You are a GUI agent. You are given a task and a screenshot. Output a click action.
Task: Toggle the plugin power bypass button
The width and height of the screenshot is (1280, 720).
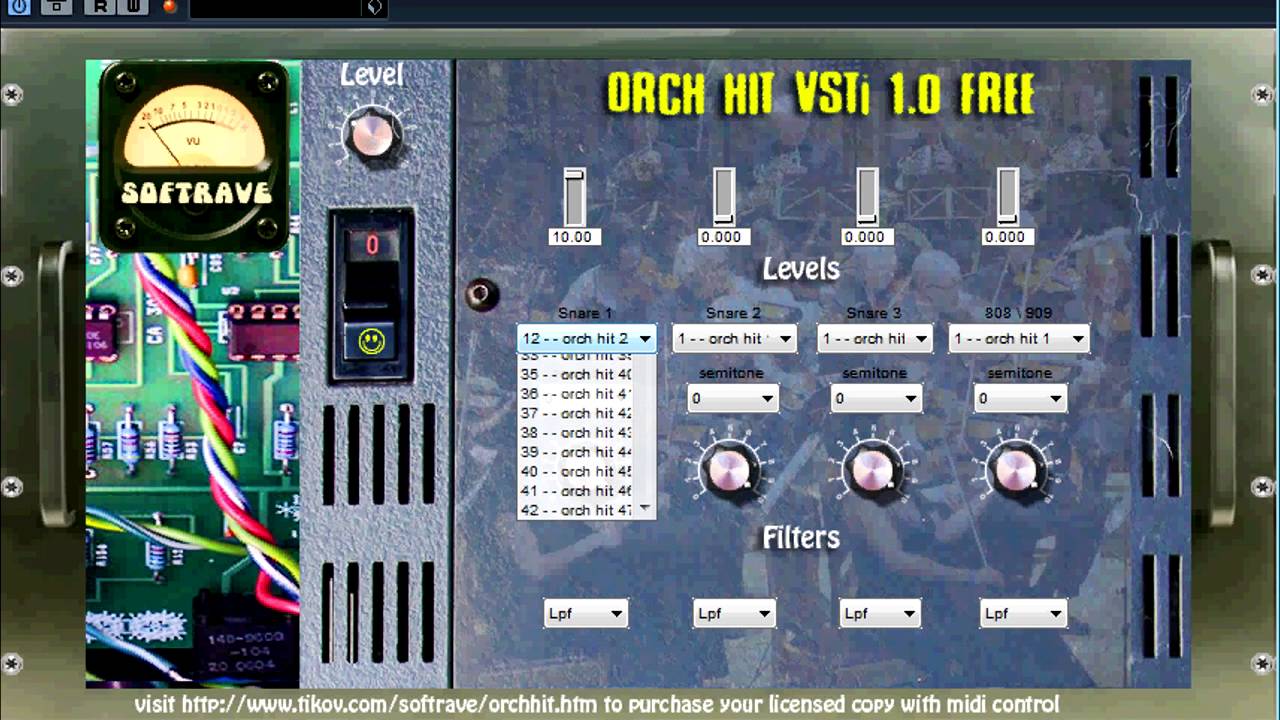click(x=19, y=6)
